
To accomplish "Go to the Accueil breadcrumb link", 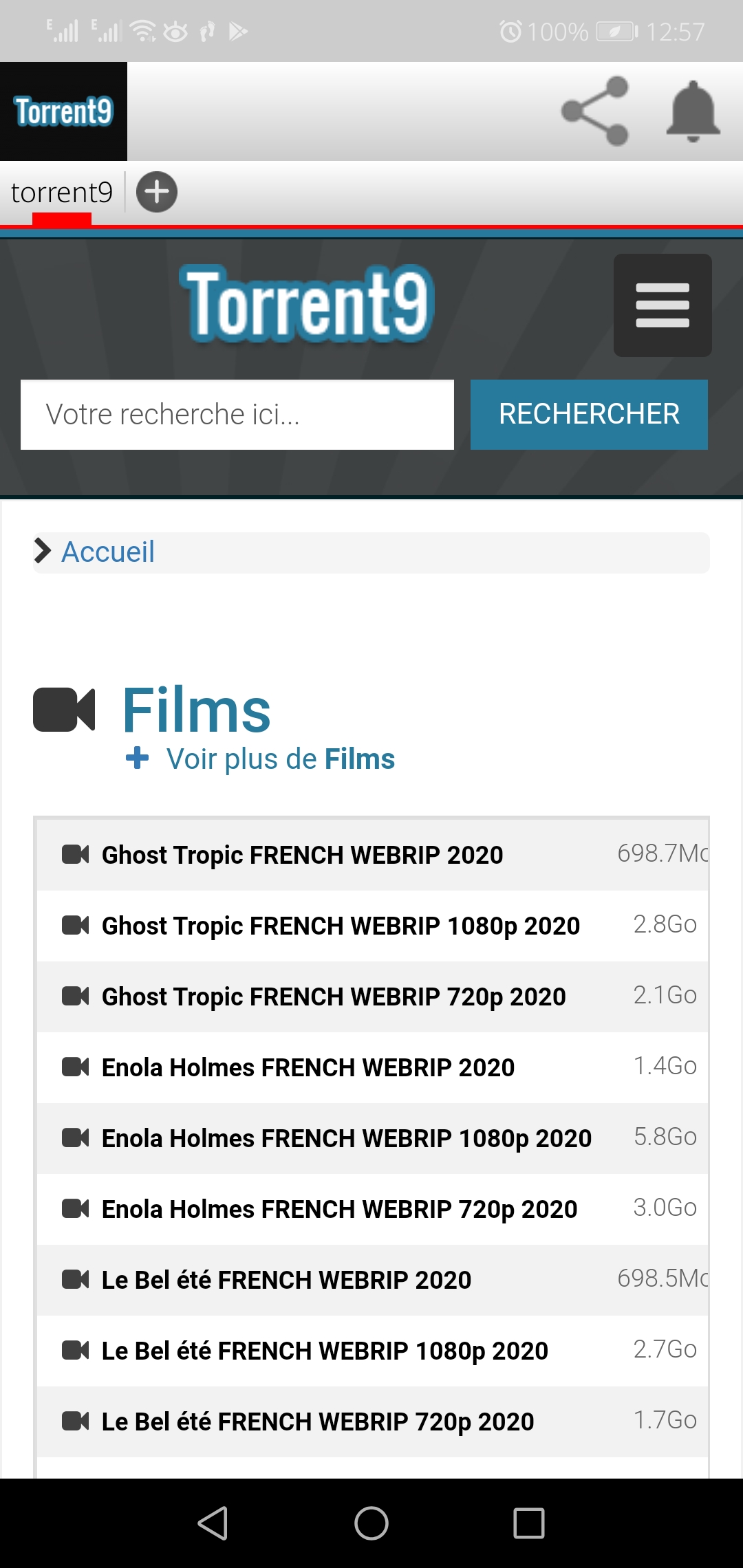I will coord(108,552).
